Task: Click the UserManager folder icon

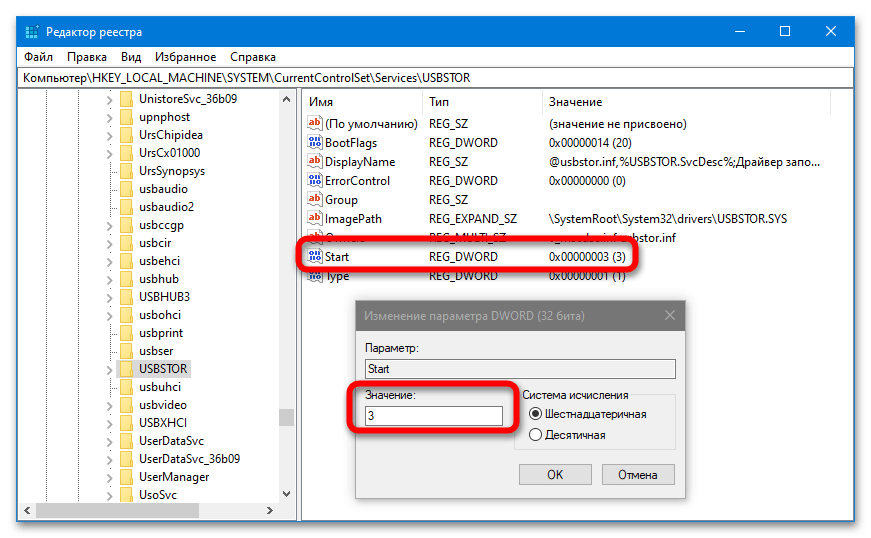Action: [x=126, y=477]
